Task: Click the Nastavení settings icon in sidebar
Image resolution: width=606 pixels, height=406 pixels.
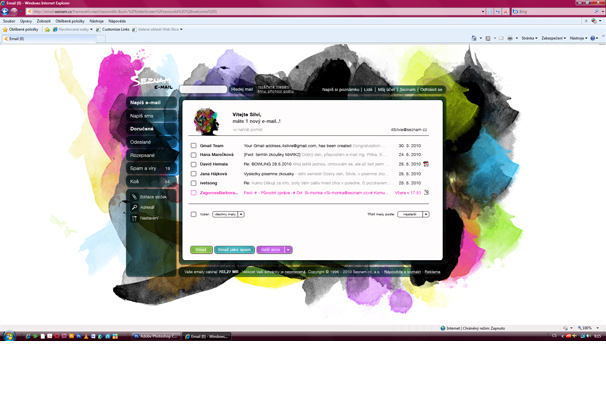Action: [135, 218]
